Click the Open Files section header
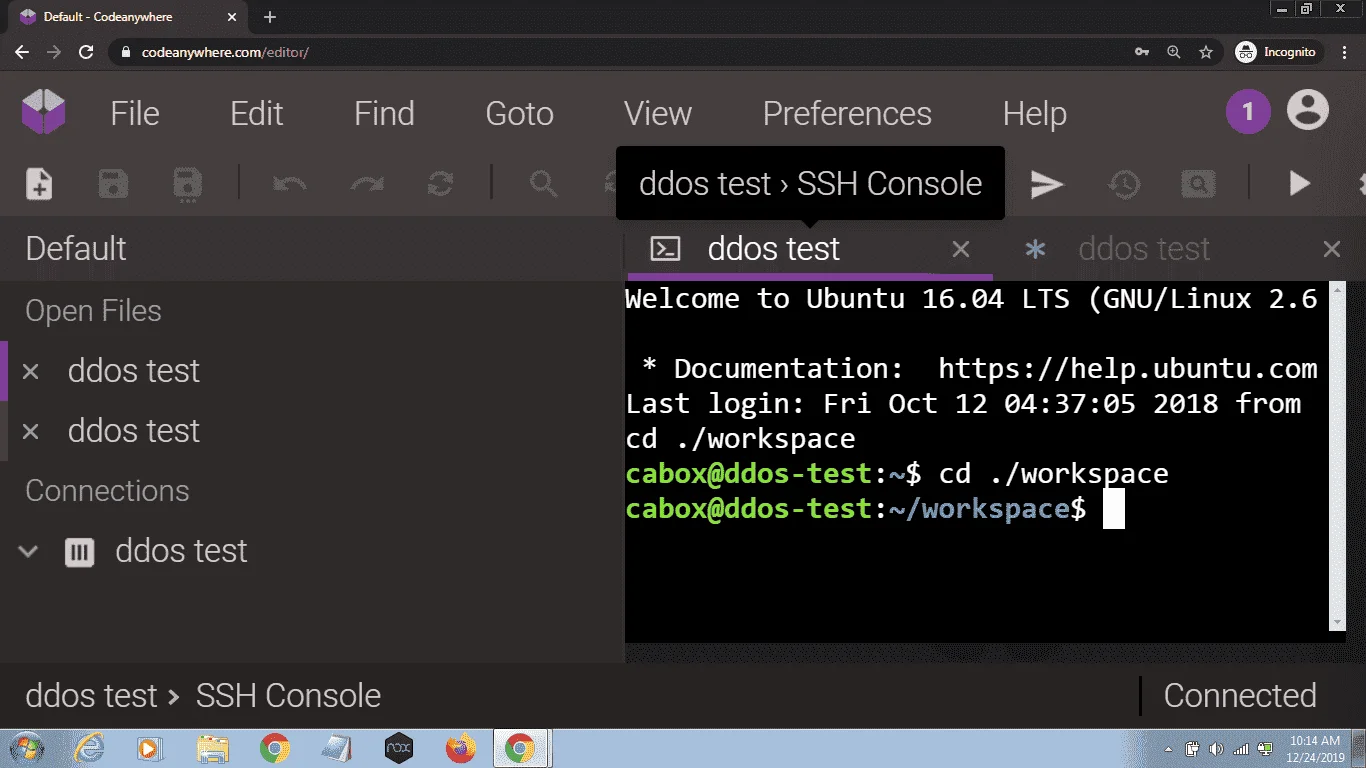 pos(93,311)
